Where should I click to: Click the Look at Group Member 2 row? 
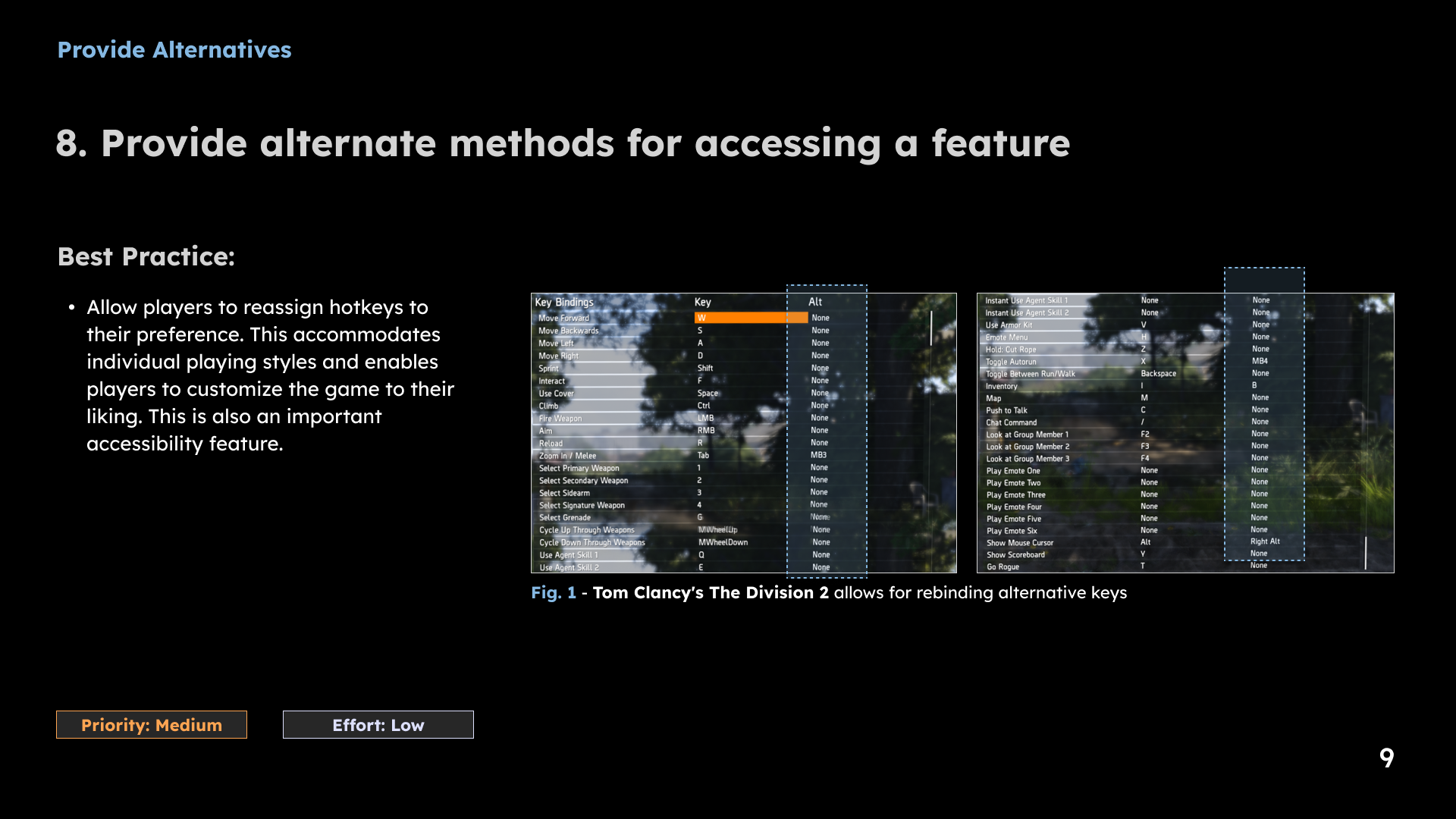coord(1028,447)
